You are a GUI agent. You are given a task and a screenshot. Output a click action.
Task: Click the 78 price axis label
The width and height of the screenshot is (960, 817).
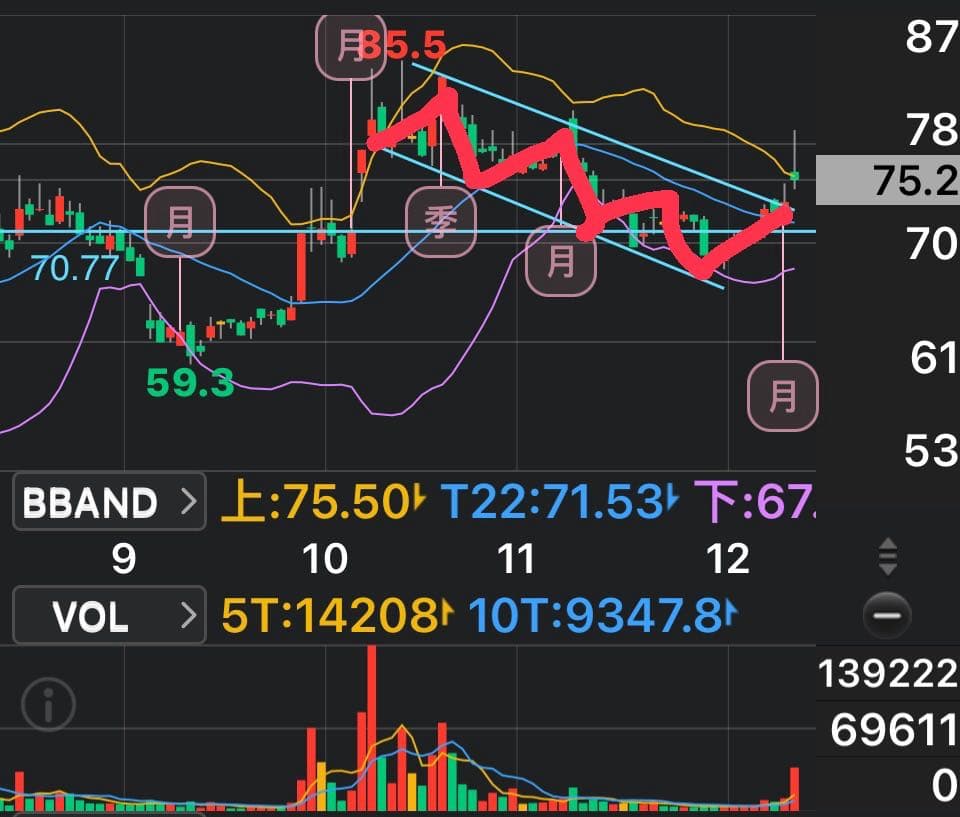click(932, 130)
